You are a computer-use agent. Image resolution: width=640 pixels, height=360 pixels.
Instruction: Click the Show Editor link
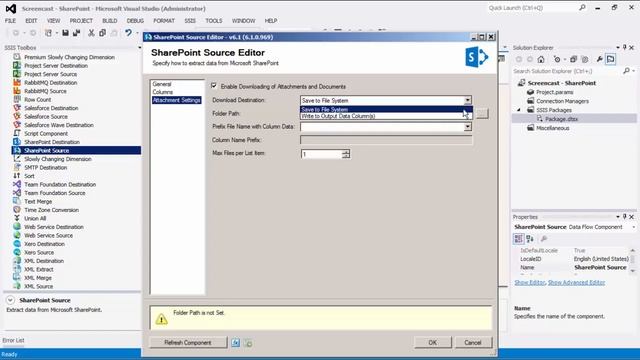click(x=529, y=282)
